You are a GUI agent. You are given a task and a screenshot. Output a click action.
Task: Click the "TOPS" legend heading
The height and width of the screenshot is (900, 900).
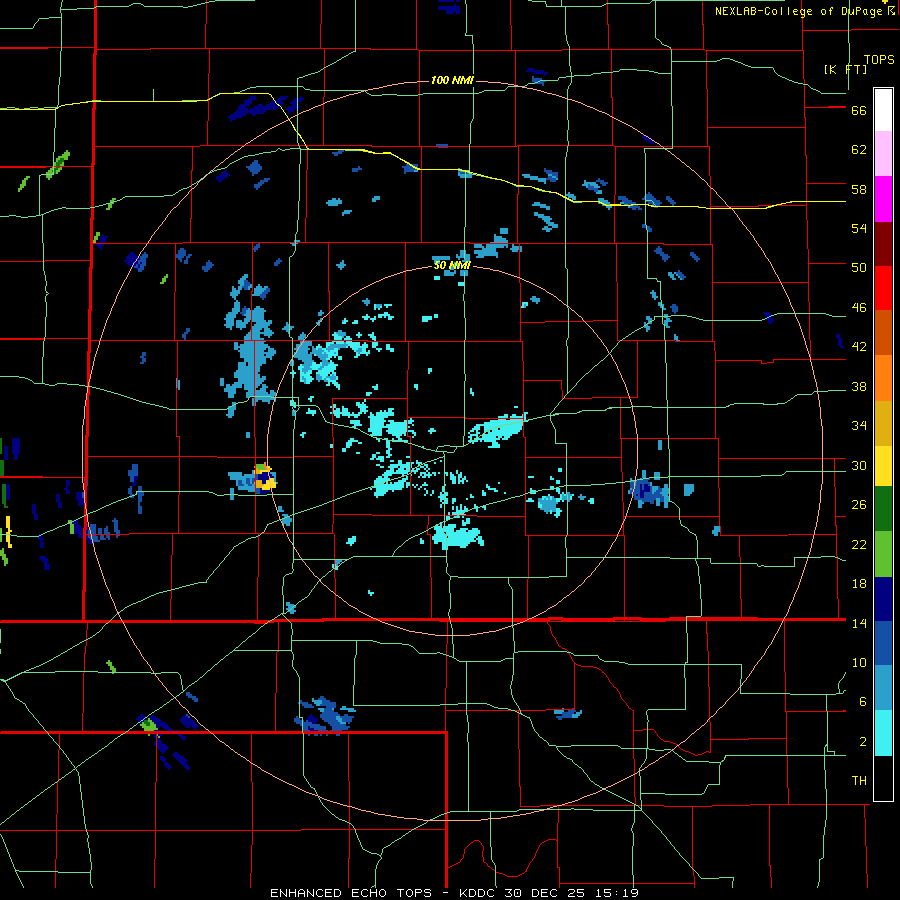(879, 59)
